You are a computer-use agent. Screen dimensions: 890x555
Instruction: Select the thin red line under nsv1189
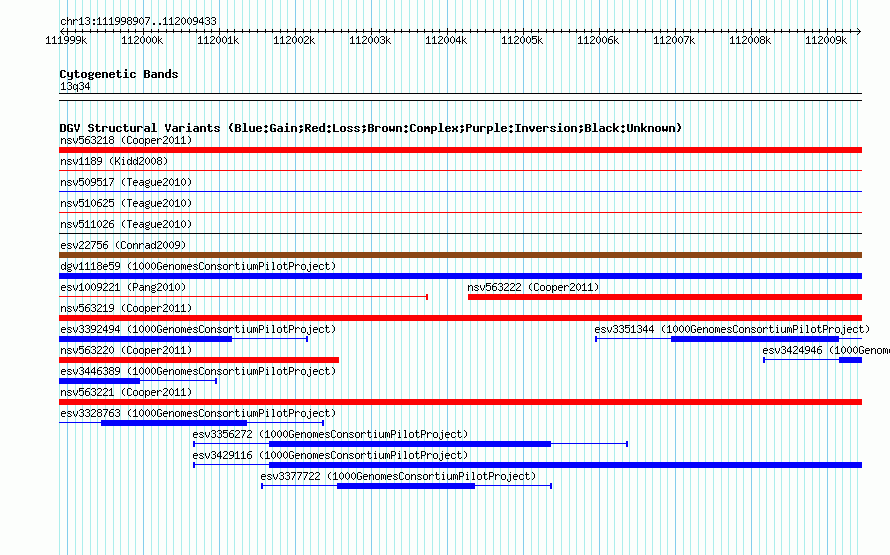tap(460, 170)
